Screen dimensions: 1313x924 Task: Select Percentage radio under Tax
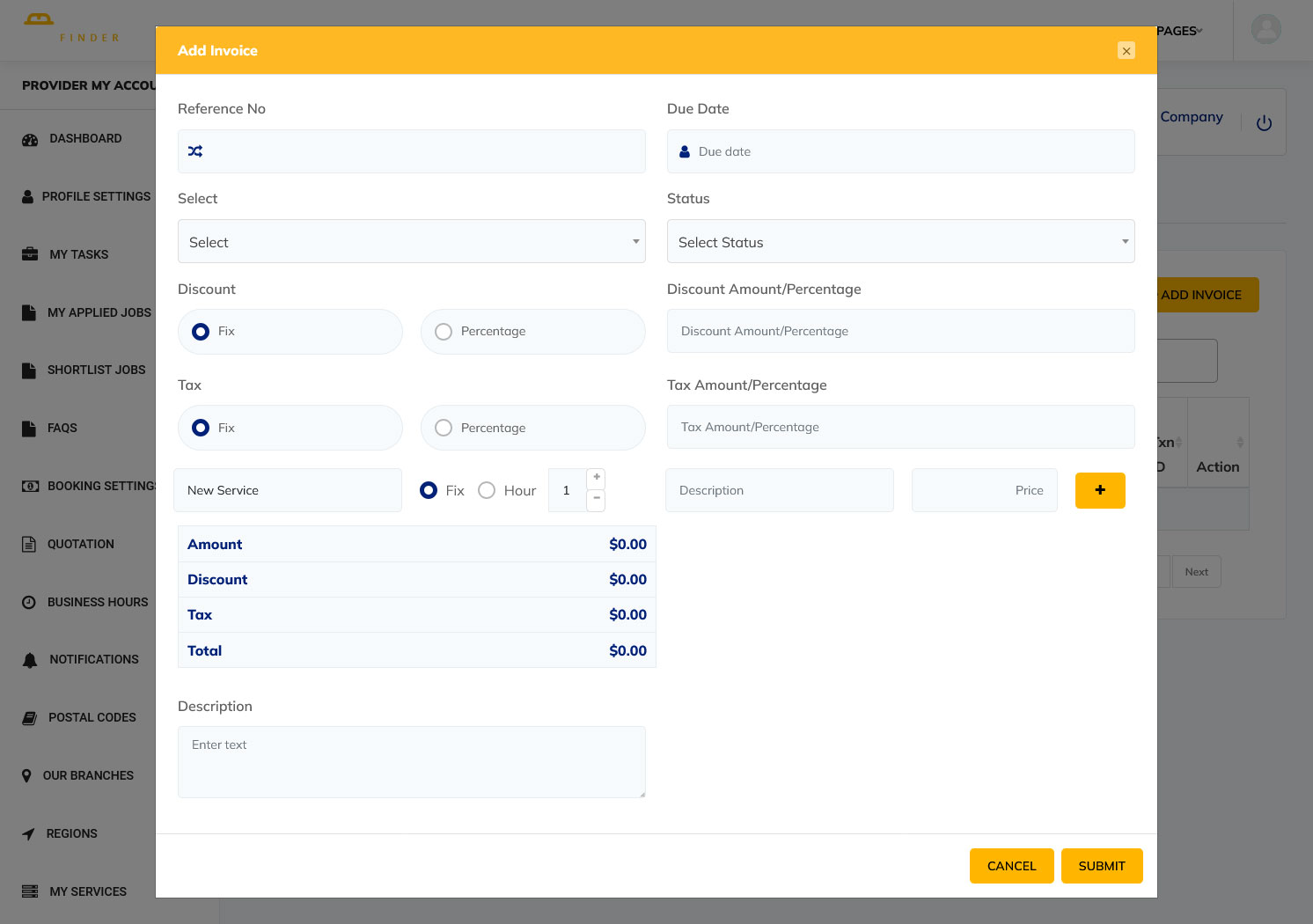[444, 428]
